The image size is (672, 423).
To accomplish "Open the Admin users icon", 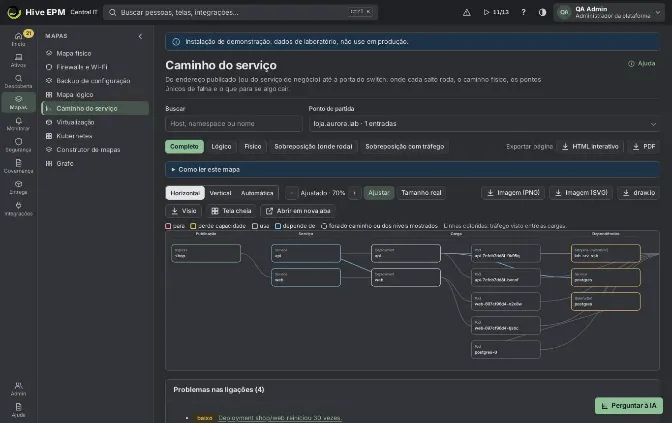I will click(18, 385).
